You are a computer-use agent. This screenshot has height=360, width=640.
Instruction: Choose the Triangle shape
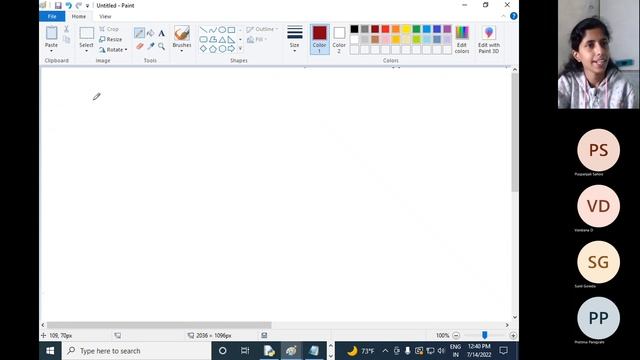pyautogui.click(x=222, y=40)
